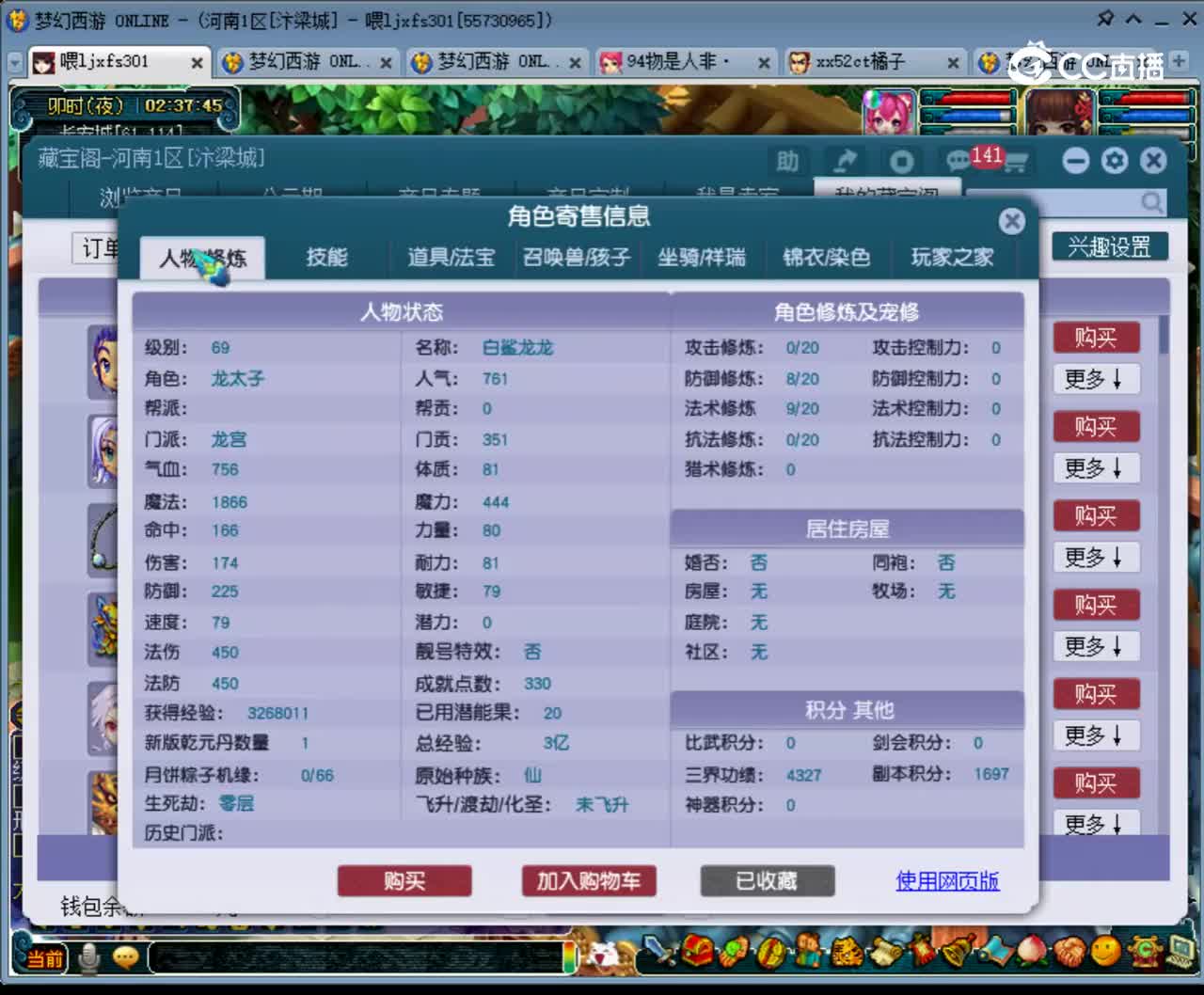The height and width of the screenshot is (995, 1204).
Task: Switch to the 召唤兽/孩子 tab
Action: tap(577, 258)
